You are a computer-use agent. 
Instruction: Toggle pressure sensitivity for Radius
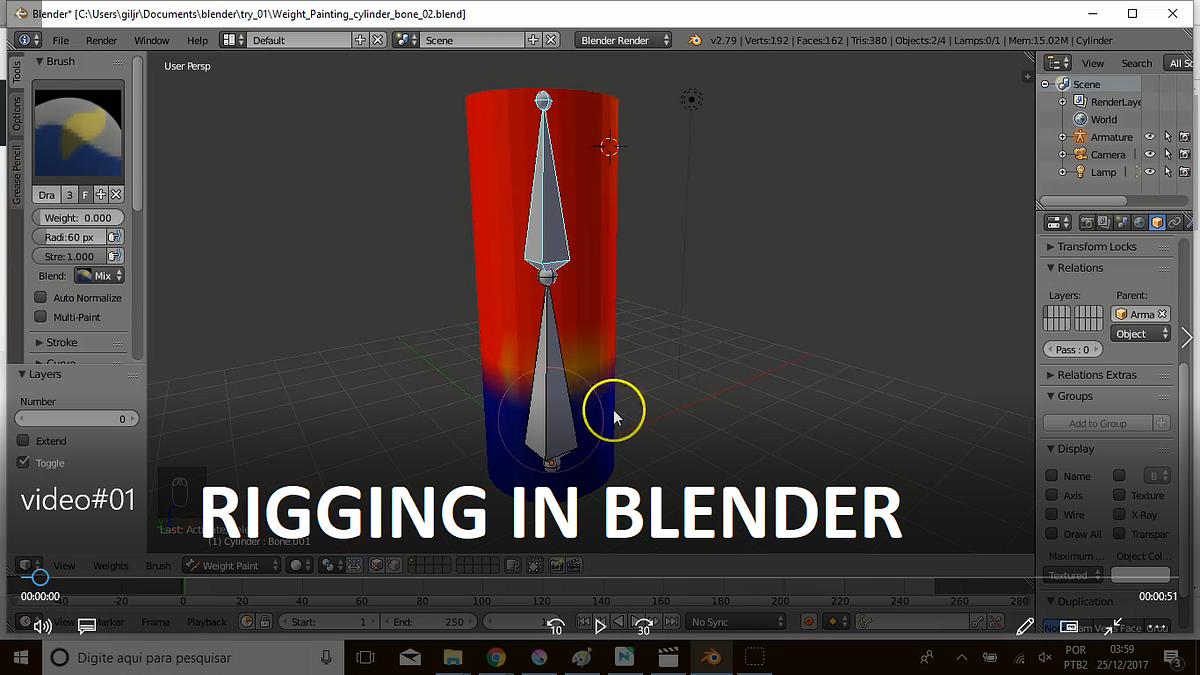coord(115,237)
